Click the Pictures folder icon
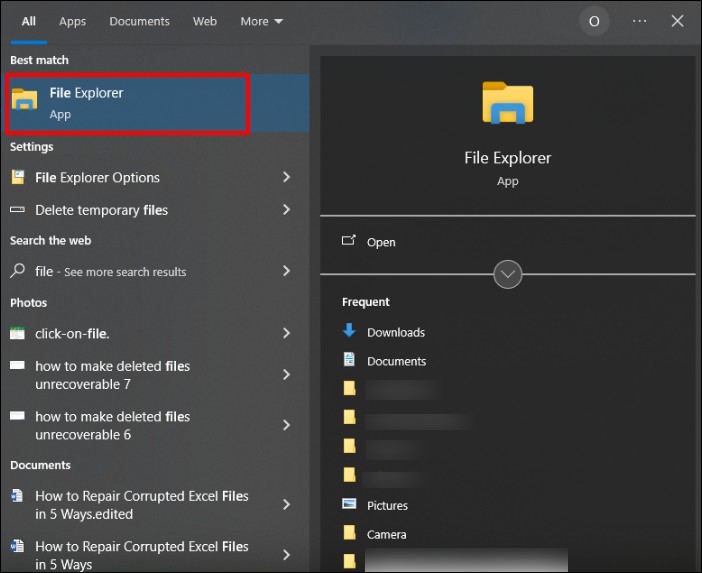The height and width of the screenshot is (573, 702). tap(349, 505)
